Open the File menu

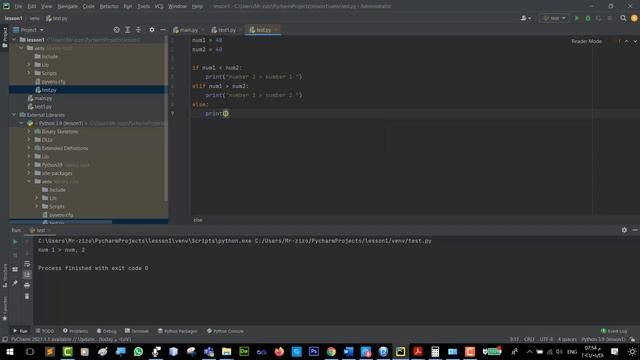[x=18, y=7]
